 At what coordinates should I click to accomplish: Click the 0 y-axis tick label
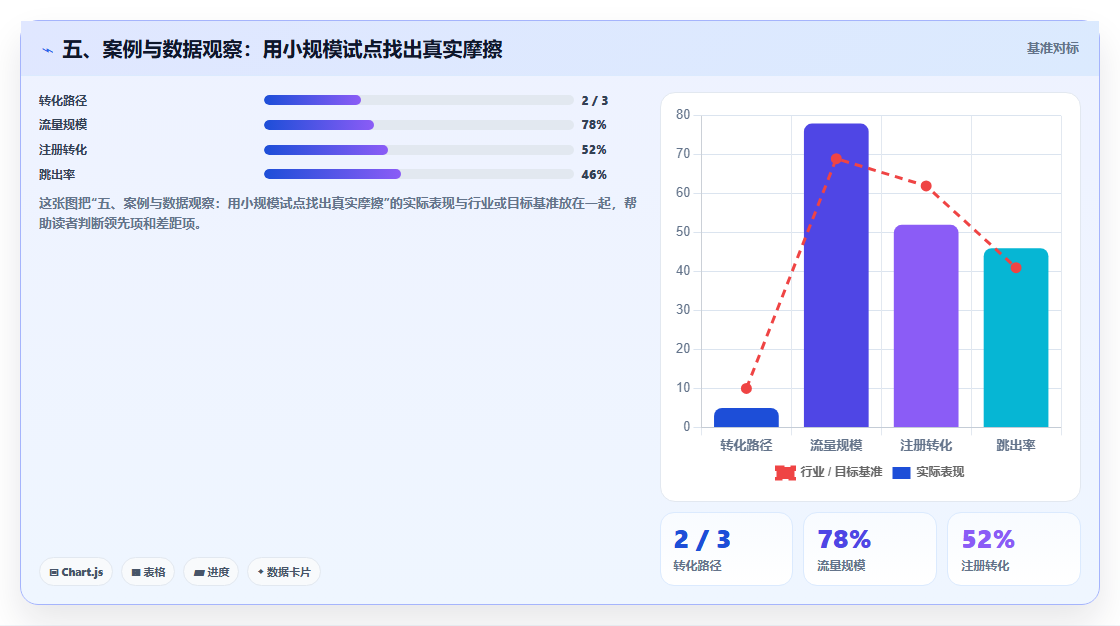click(x=686, y=427)
